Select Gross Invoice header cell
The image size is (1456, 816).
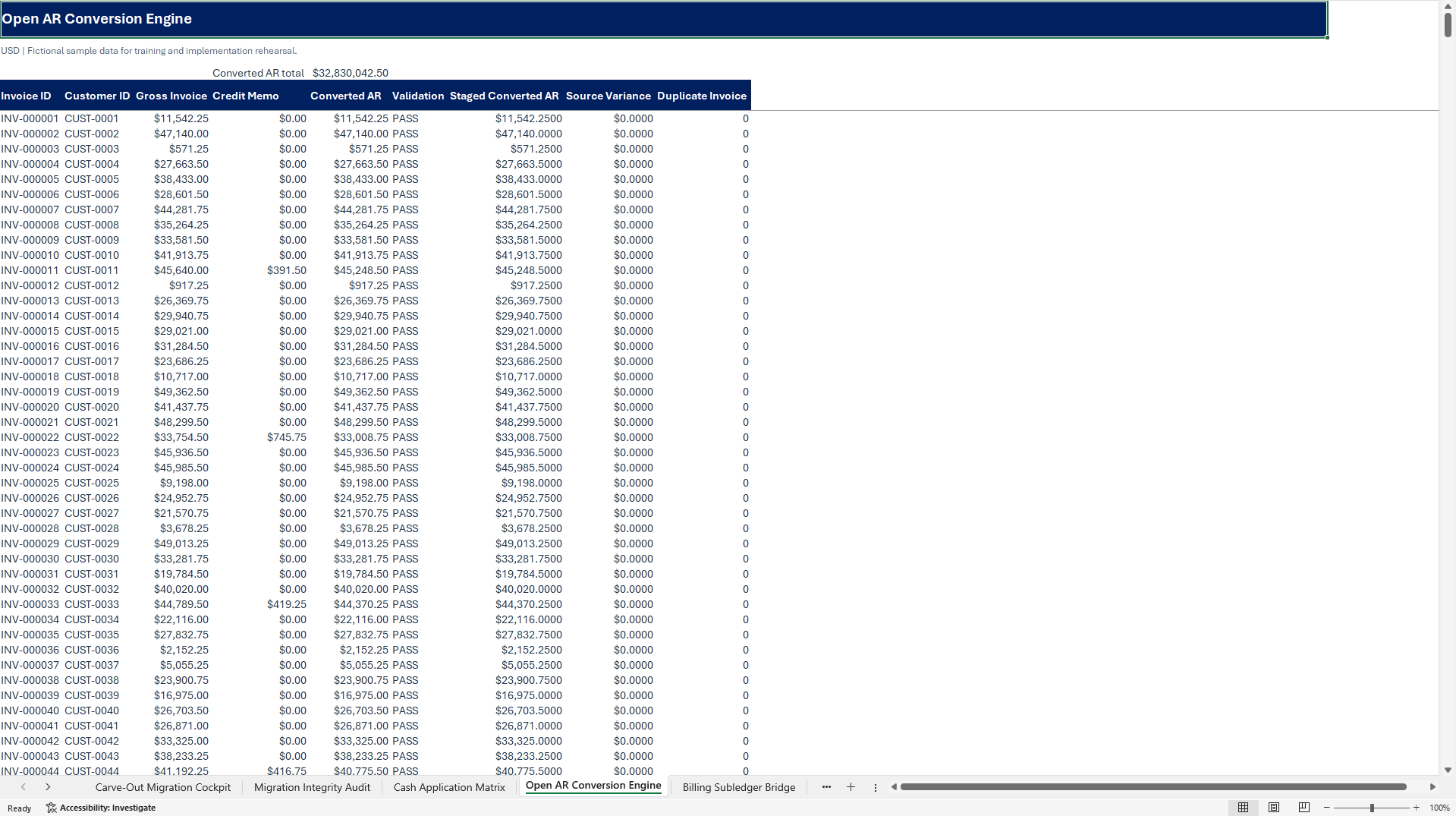pyautogui.click(x=171, y=96)
